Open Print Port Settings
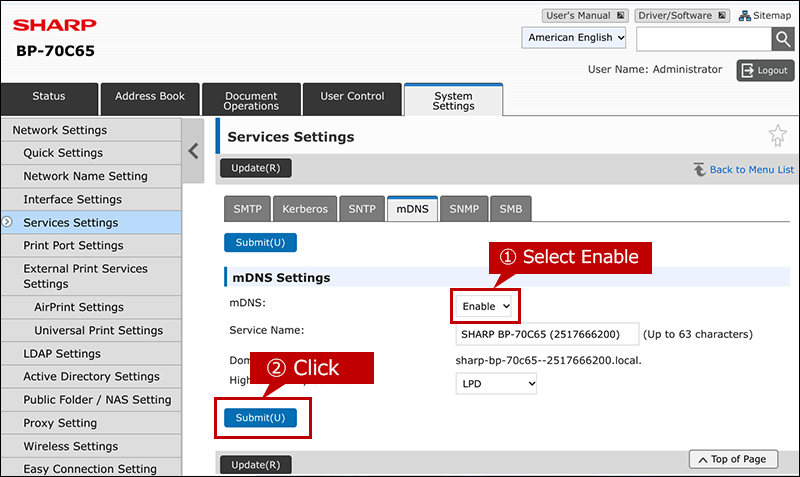 [x=91, y=245]
